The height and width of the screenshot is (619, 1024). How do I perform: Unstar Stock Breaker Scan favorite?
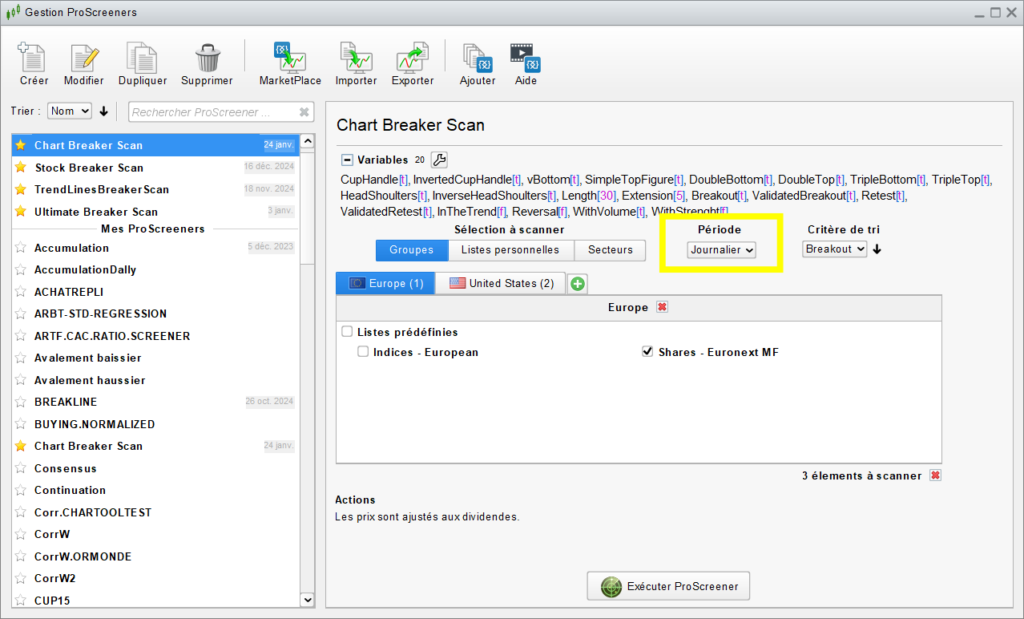pos(21,167)
